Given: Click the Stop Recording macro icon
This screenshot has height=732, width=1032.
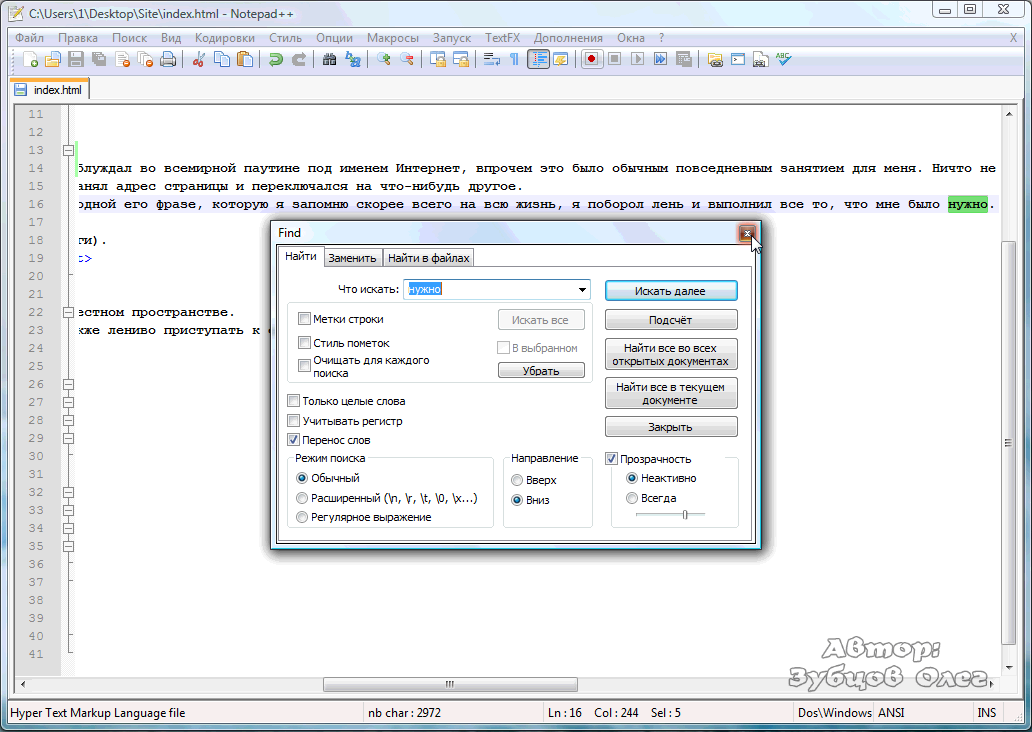Looking at the screenshot, I should pos(615,60).
